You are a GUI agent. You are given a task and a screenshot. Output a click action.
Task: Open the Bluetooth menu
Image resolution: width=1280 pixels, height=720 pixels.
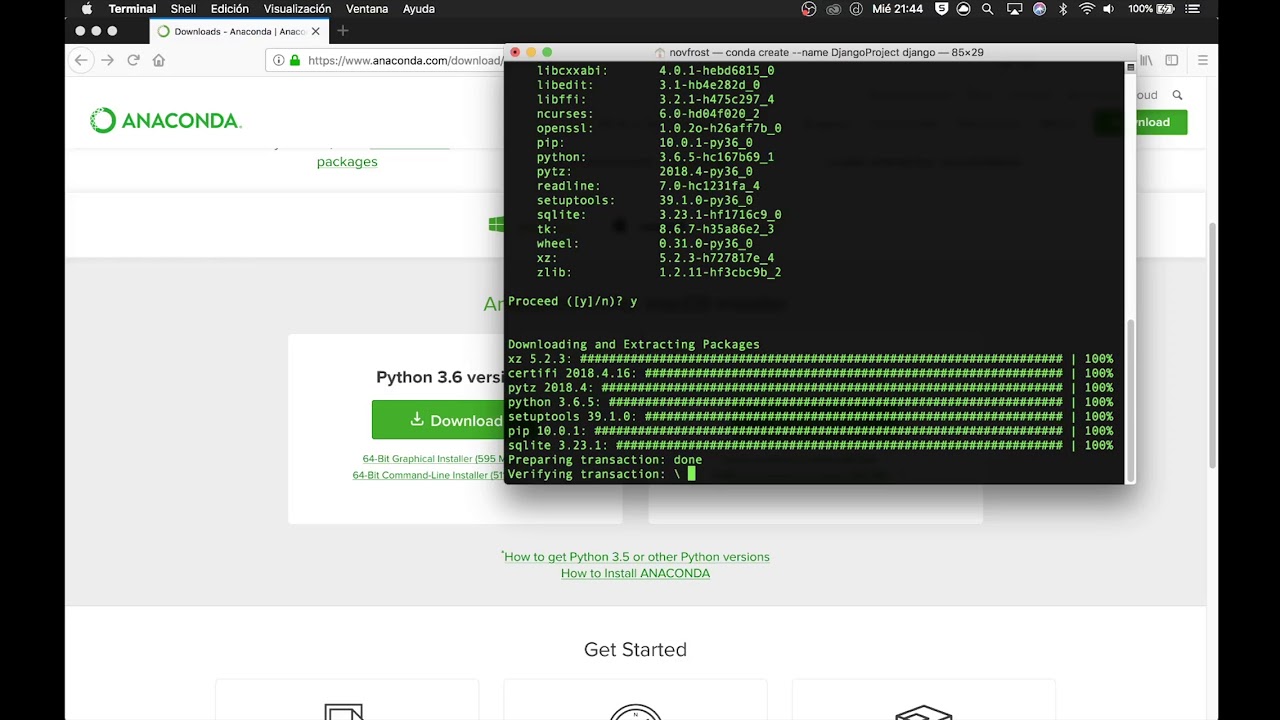click(1063, 9)
